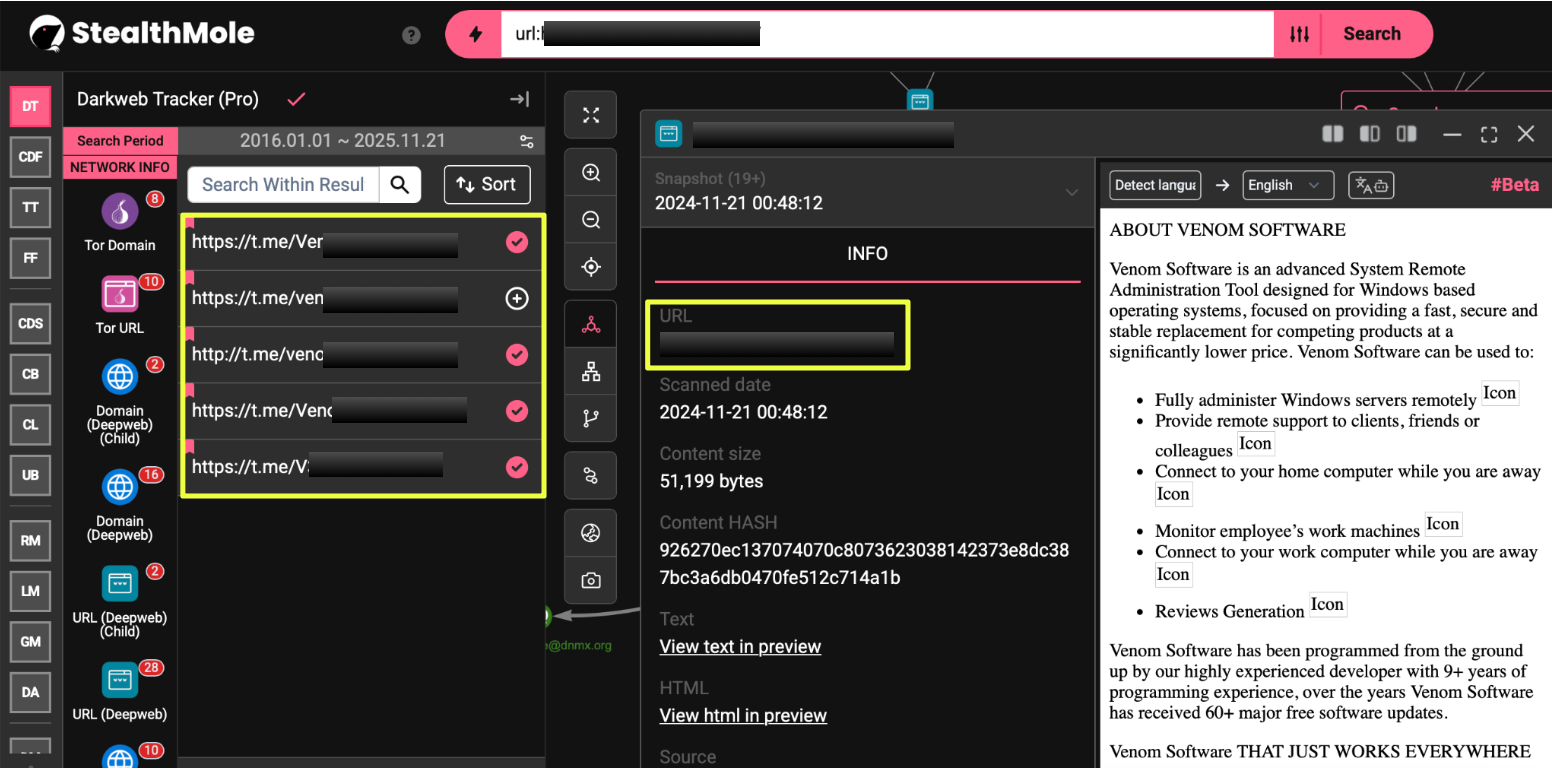Click the fit-to-screen graph icon
1552x768 pixels.
[x=591, y=116]
